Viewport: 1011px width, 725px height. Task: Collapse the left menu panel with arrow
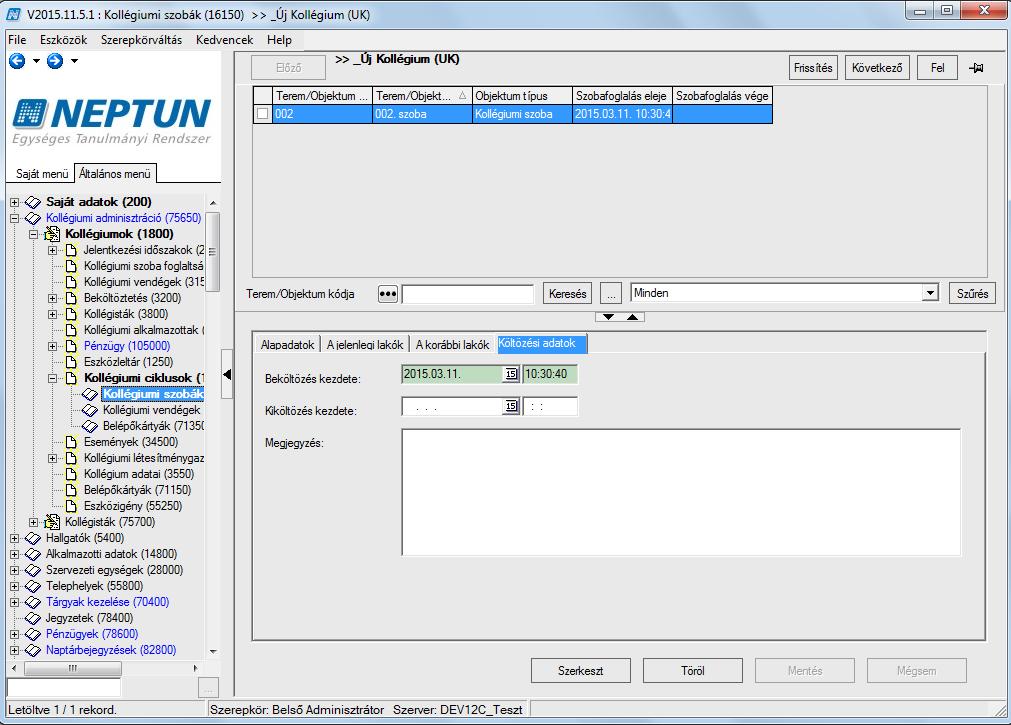[227, 374]
